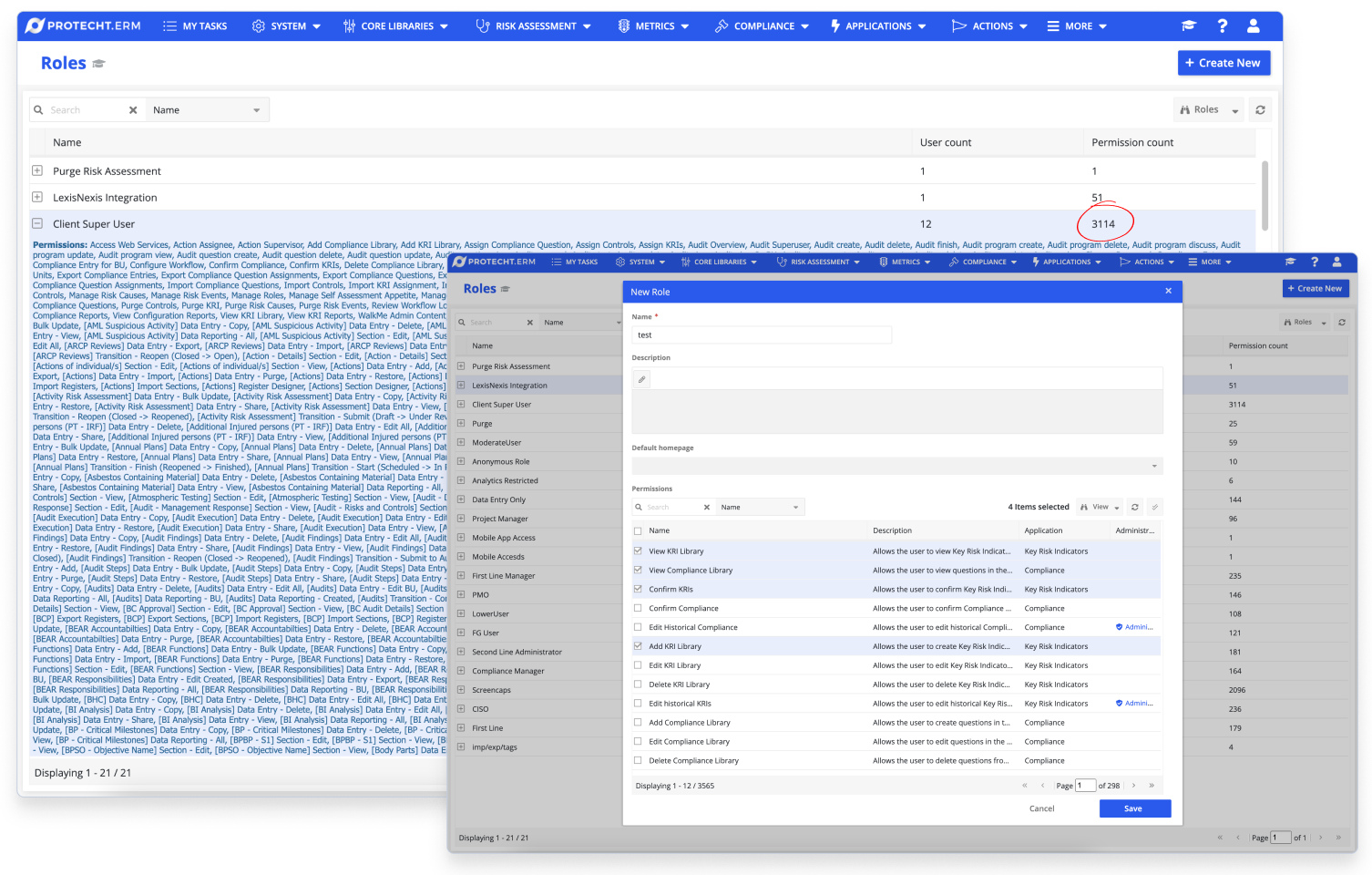Image resolution: width=1372 pixels, height=875 pixels.
Task: Open the COMPLIANCE menu
Action: (x=762, y=26)
